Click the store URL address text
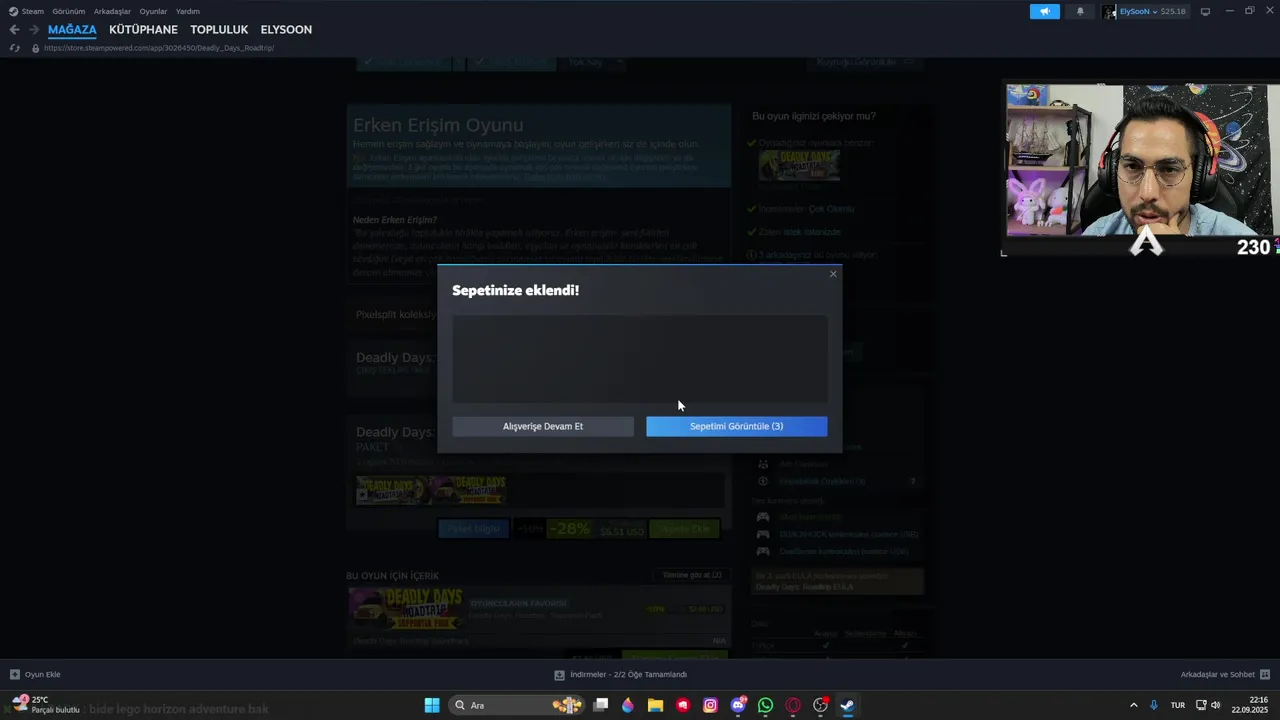The width and height of the screenshot is (1280, 720). click(159, 48)
